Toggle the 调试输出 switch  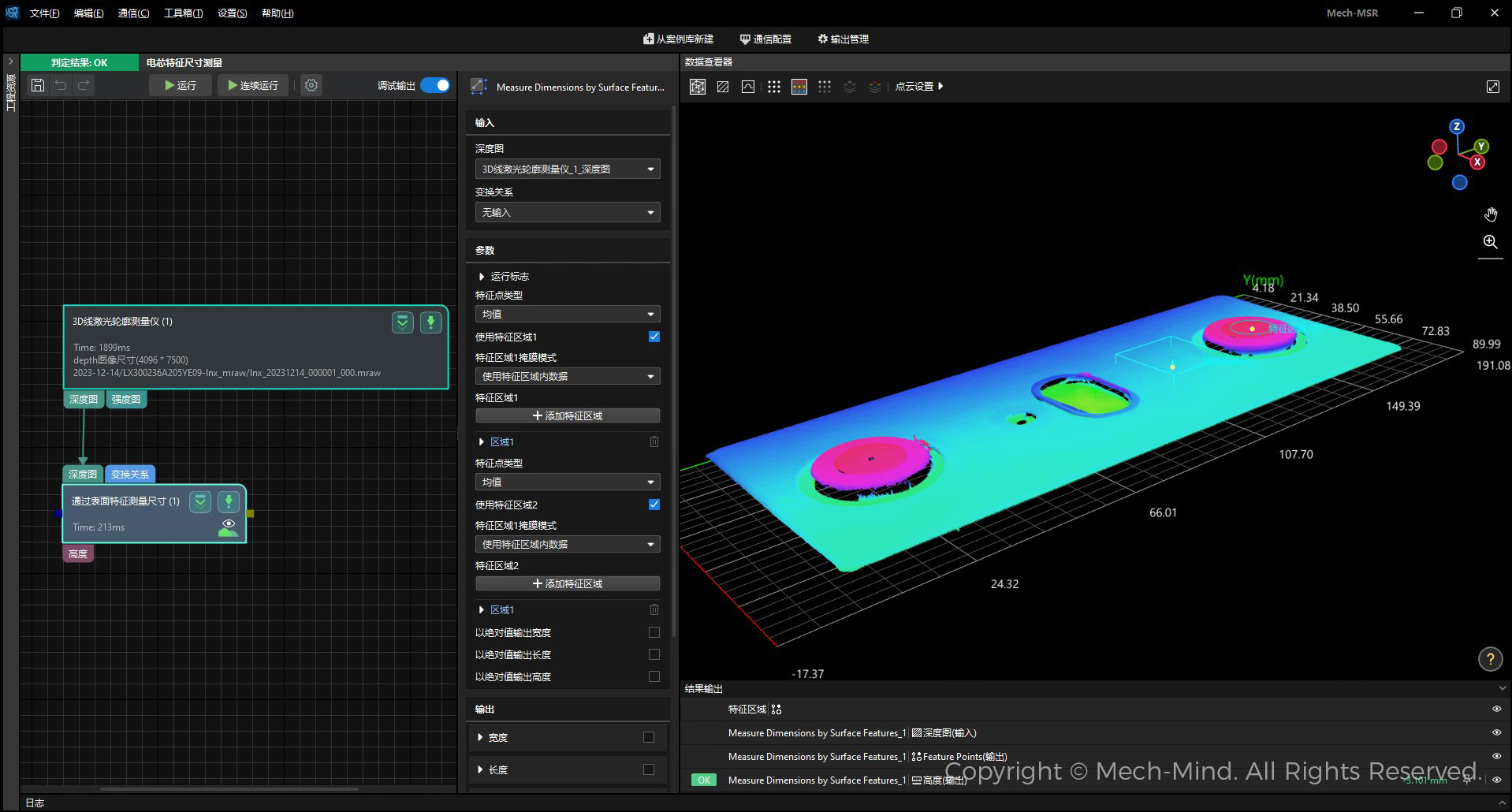tap(435, 85)
